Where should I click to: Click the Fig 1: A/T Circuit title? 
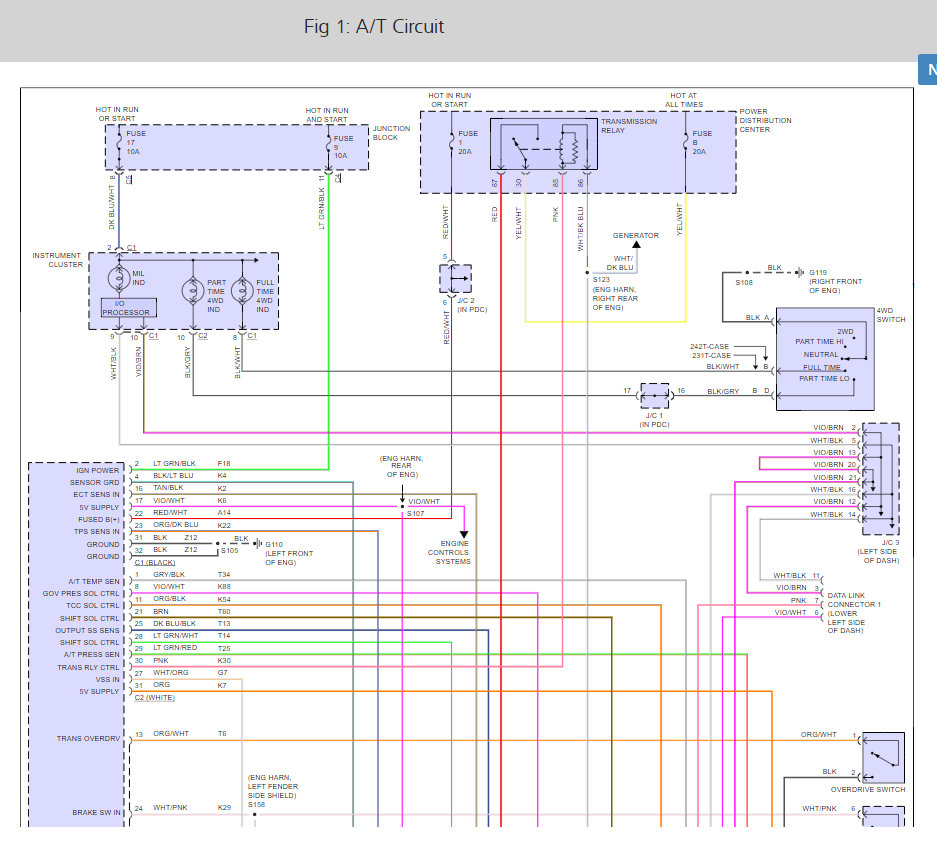pyautogui.click(x=374, y=27)
